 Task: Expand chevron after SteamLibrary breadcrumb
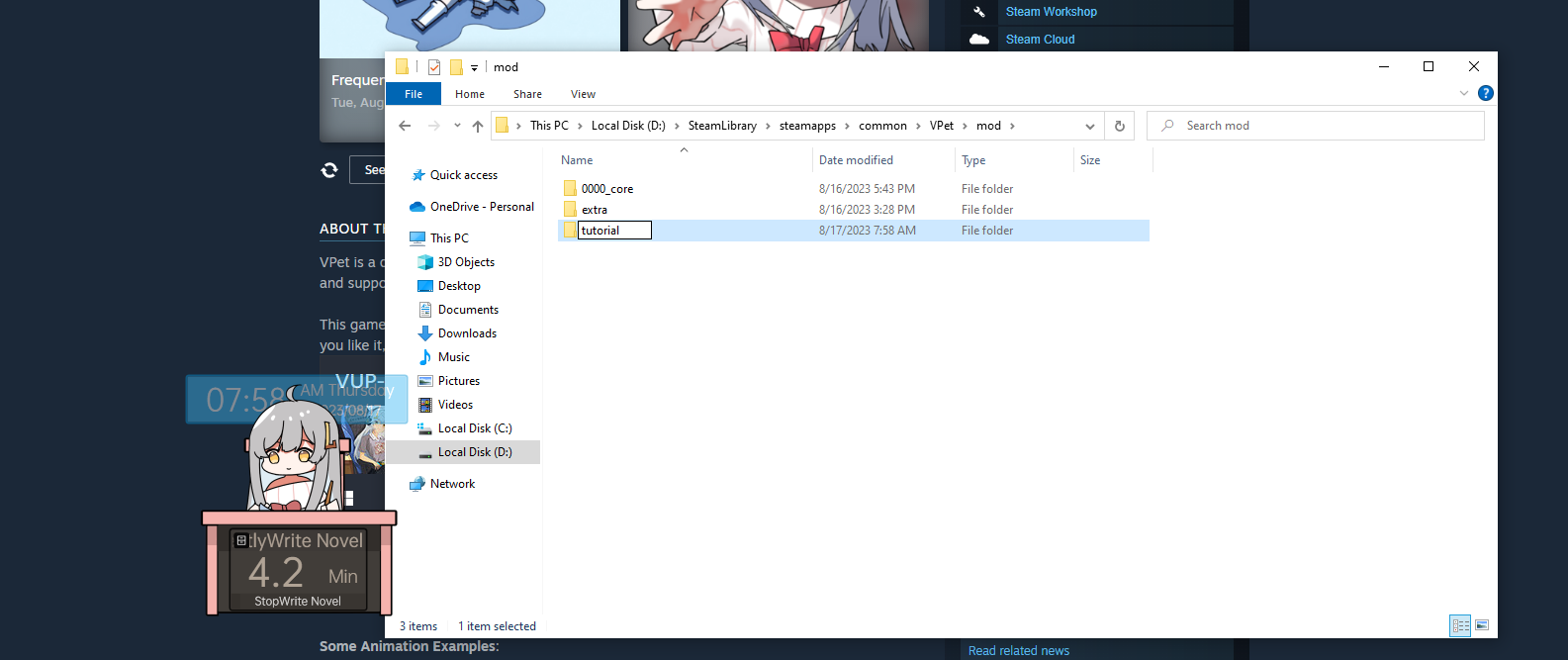tap(768, 126)
